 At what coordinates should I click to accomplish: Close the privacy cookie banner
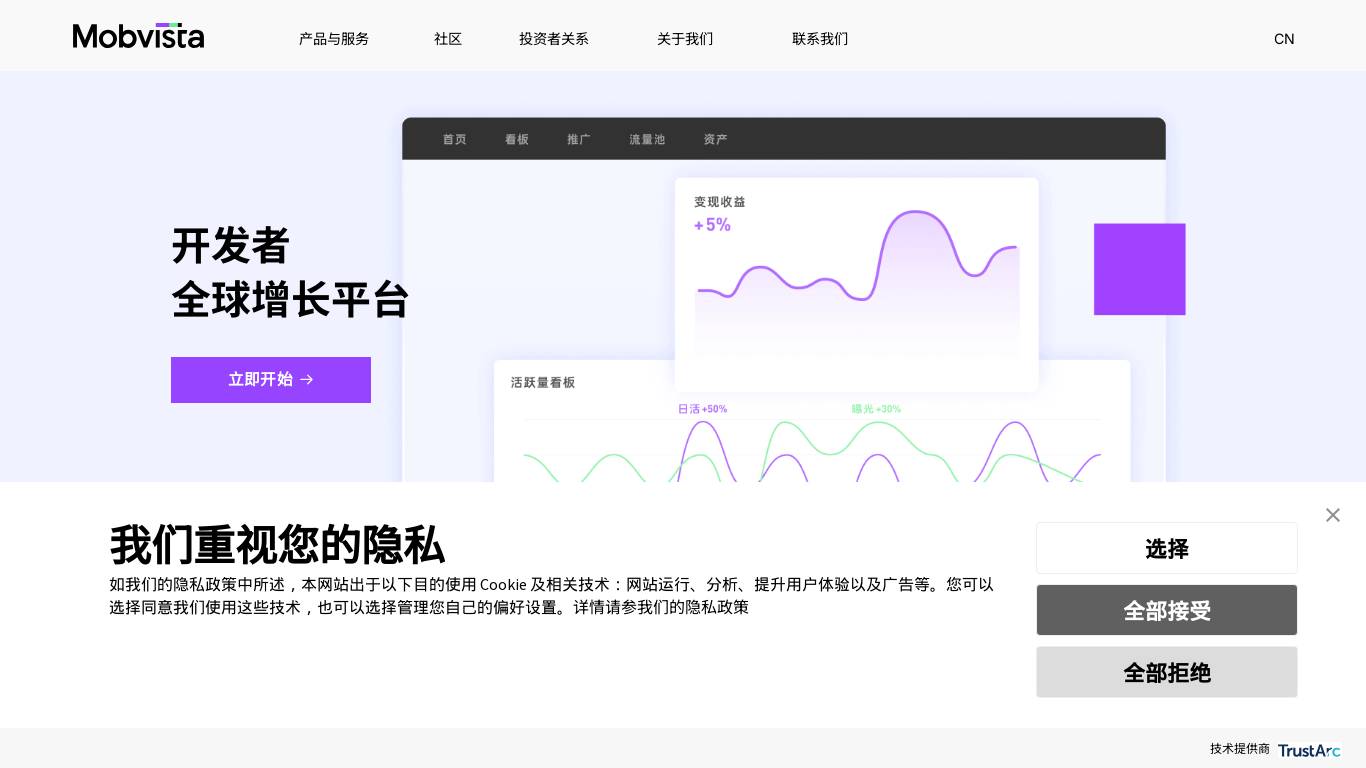1332,515
